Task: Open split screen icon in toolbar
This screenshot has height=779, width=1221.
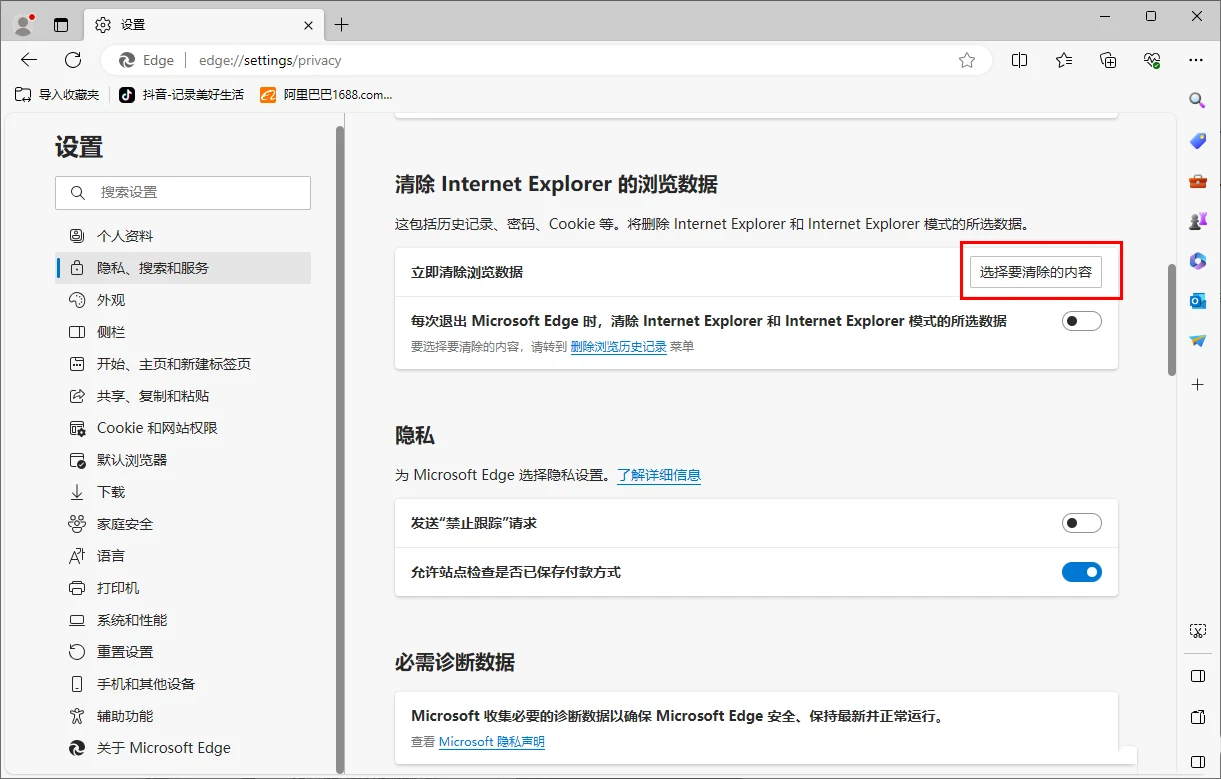Action: tap(1019, 60)
